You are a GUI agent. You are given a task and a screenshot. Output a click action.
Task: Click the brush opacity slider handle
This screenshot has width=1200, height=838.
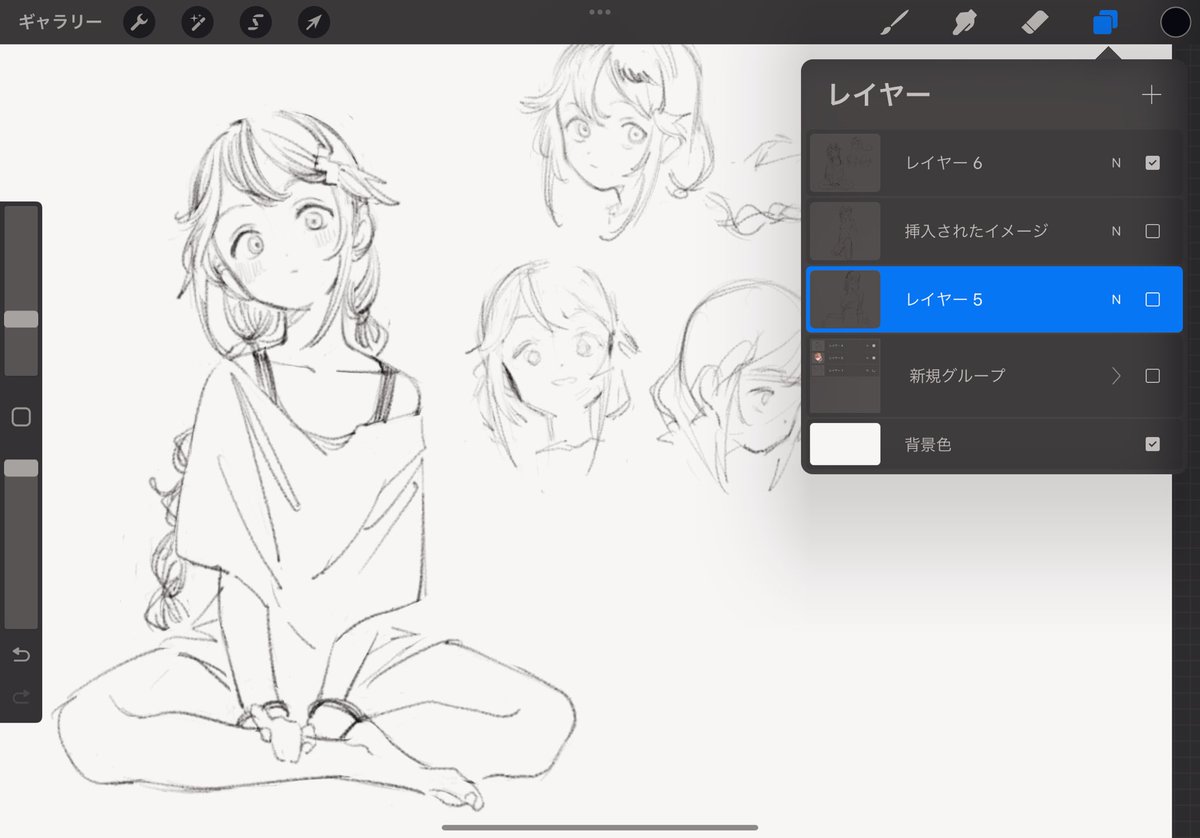(21, 468)
